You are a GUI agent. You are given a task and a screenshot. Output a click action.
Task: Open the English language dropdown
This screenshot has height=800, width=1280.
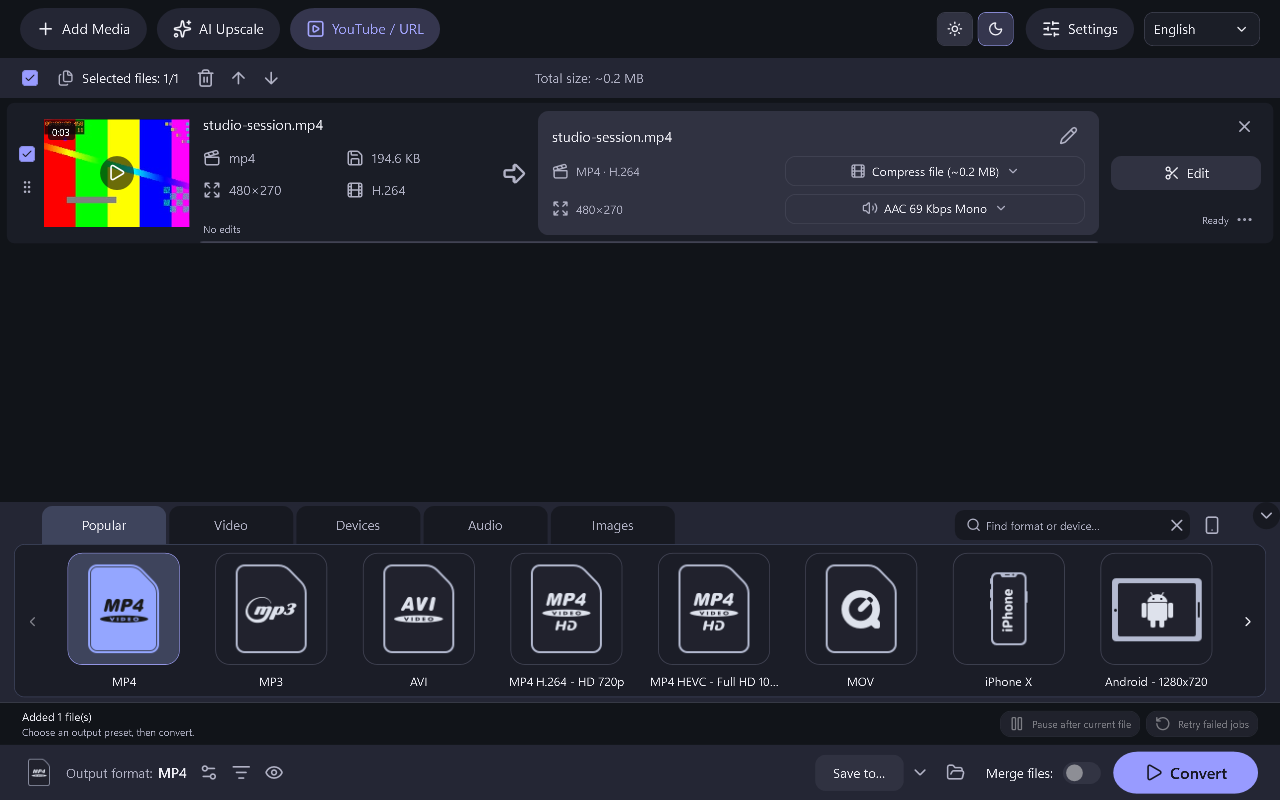pos(1201,29)
